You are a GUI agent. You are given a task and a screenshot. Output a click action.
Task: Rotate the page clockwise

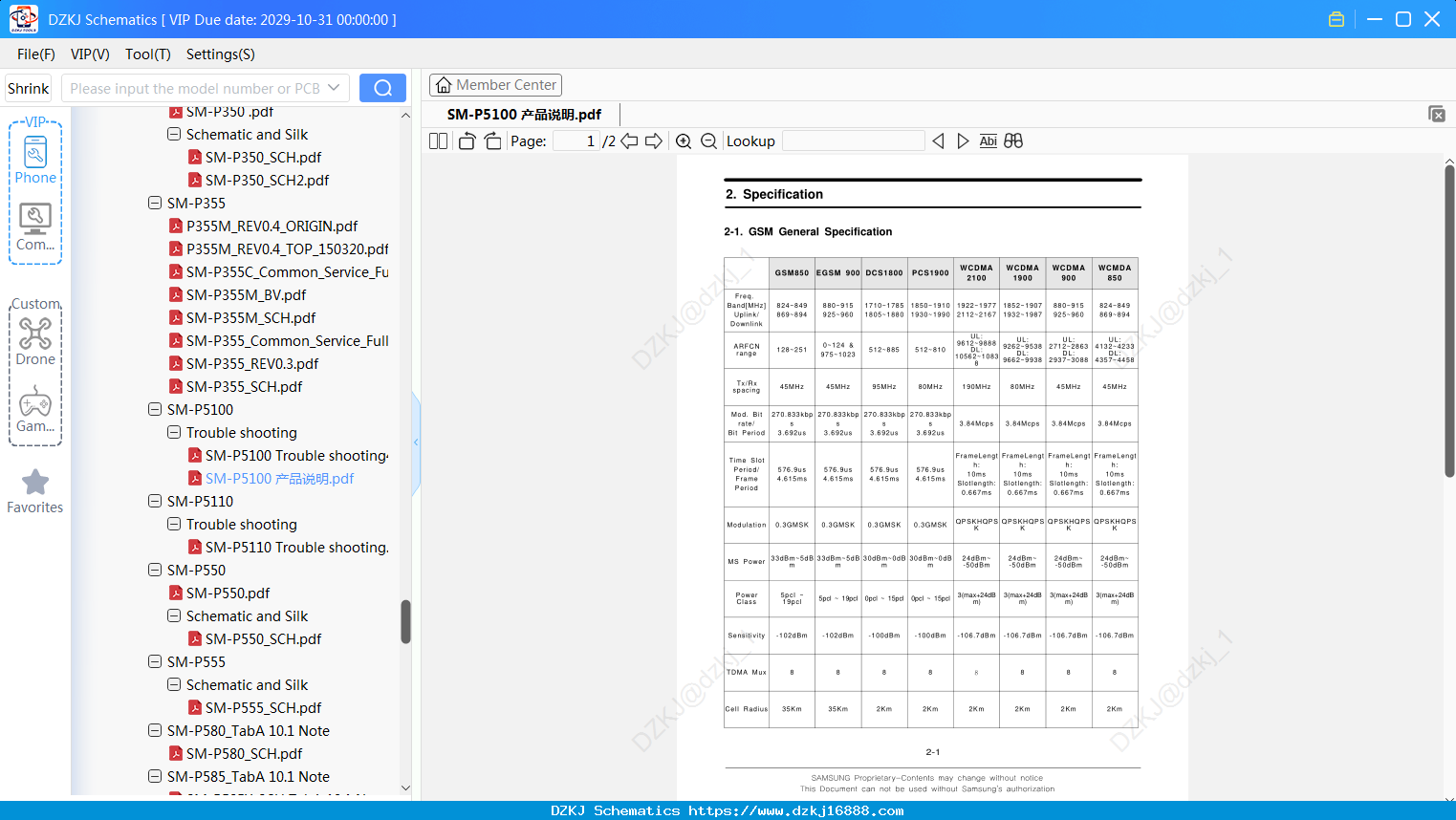coord(493,141)
